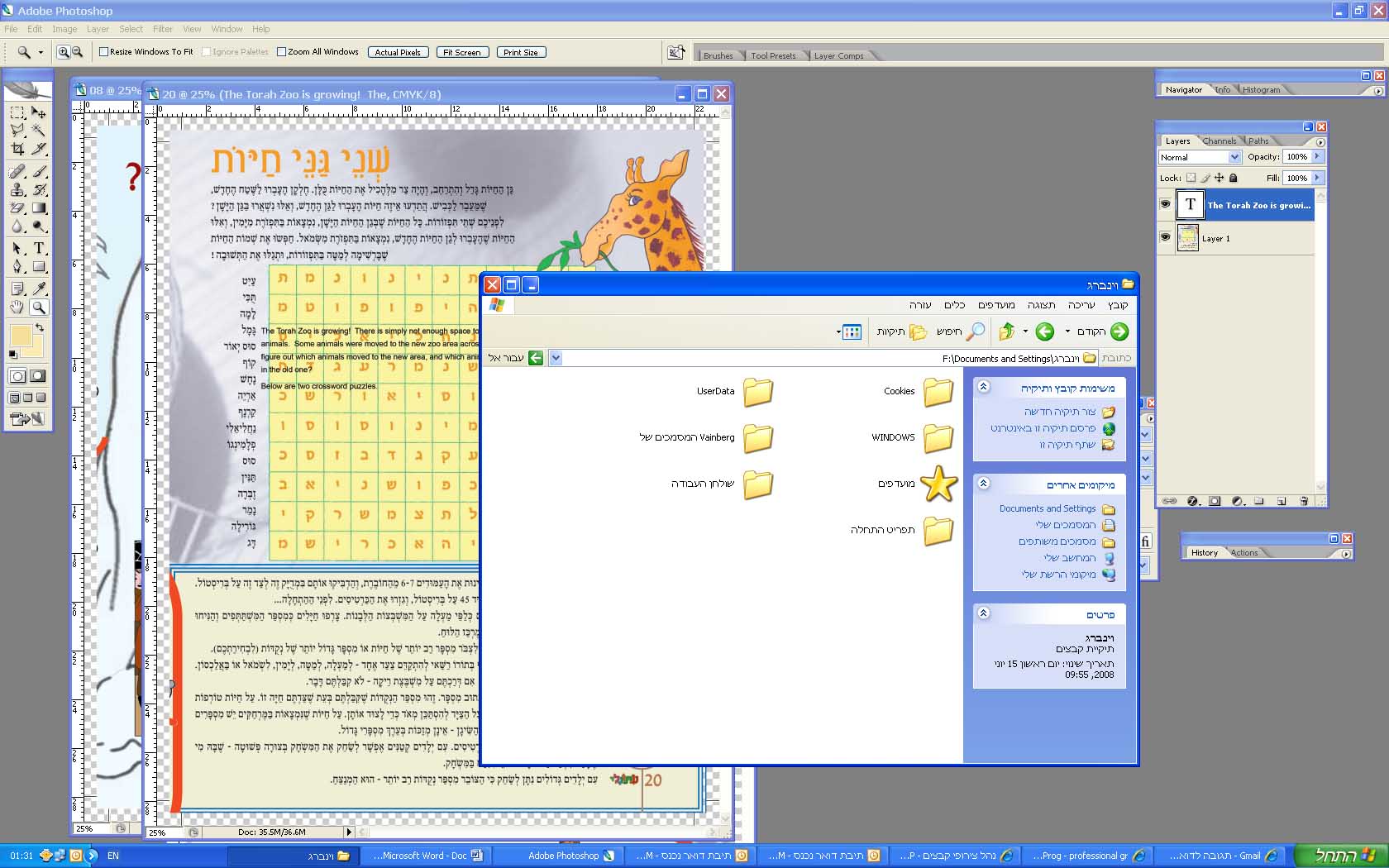Select the Hand tool

click(17, 308)
